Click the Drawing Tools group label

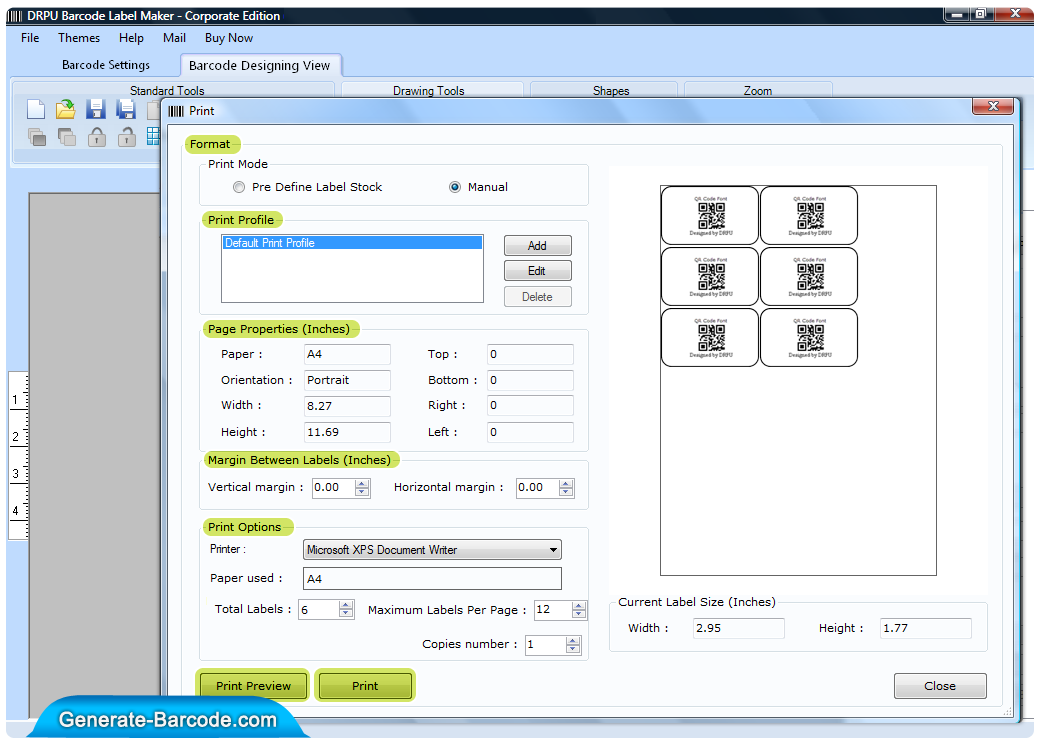(x=429, y=91)
